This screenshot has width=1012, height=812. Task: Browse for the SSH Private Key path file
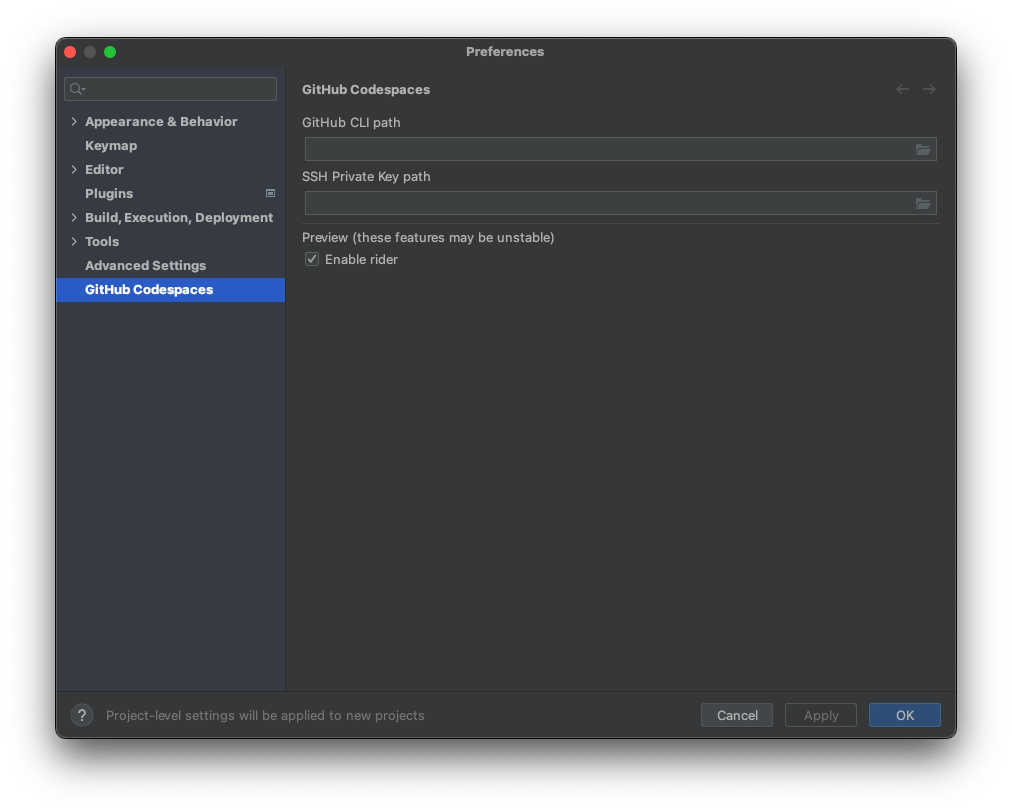tap(923, 203)
